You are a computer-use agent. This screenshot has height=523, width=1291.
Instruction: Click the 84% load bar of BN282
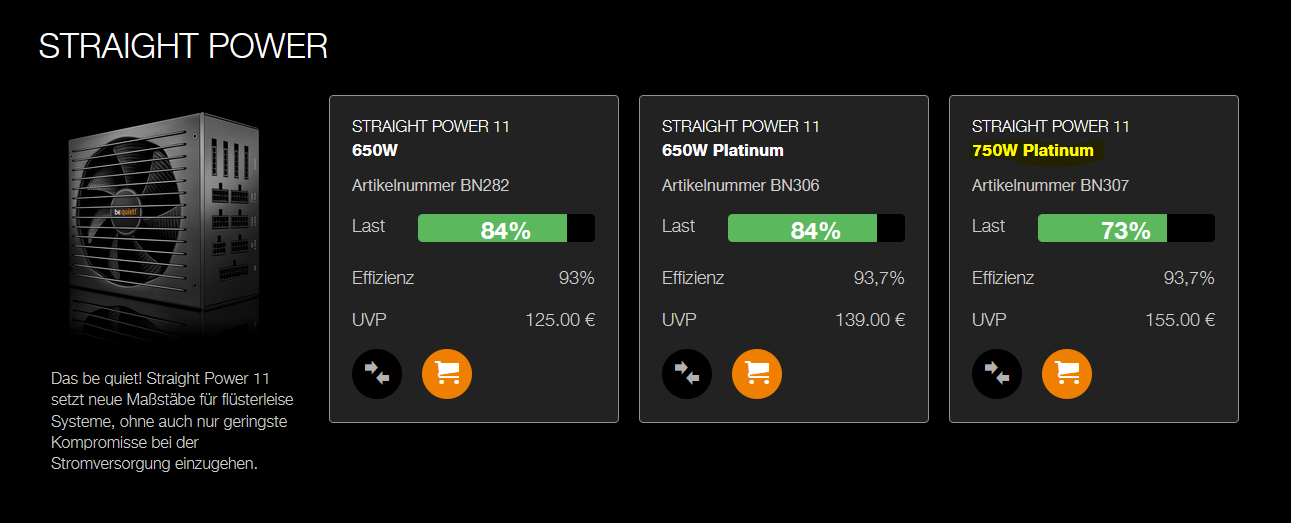click(505, 229)
